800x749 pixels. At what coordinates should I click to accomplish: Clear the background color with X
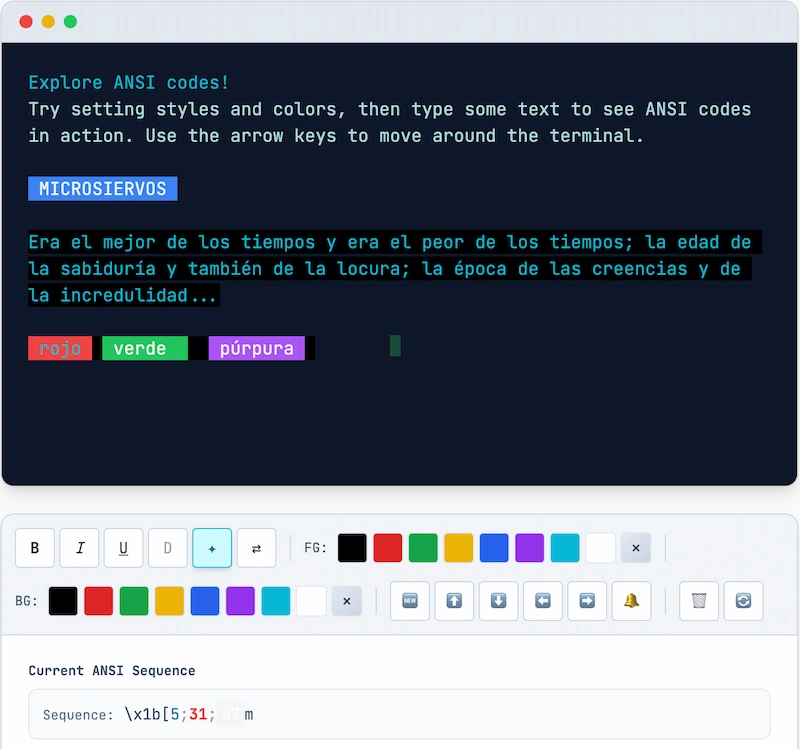pyautogui.click(x=346, y=601)
